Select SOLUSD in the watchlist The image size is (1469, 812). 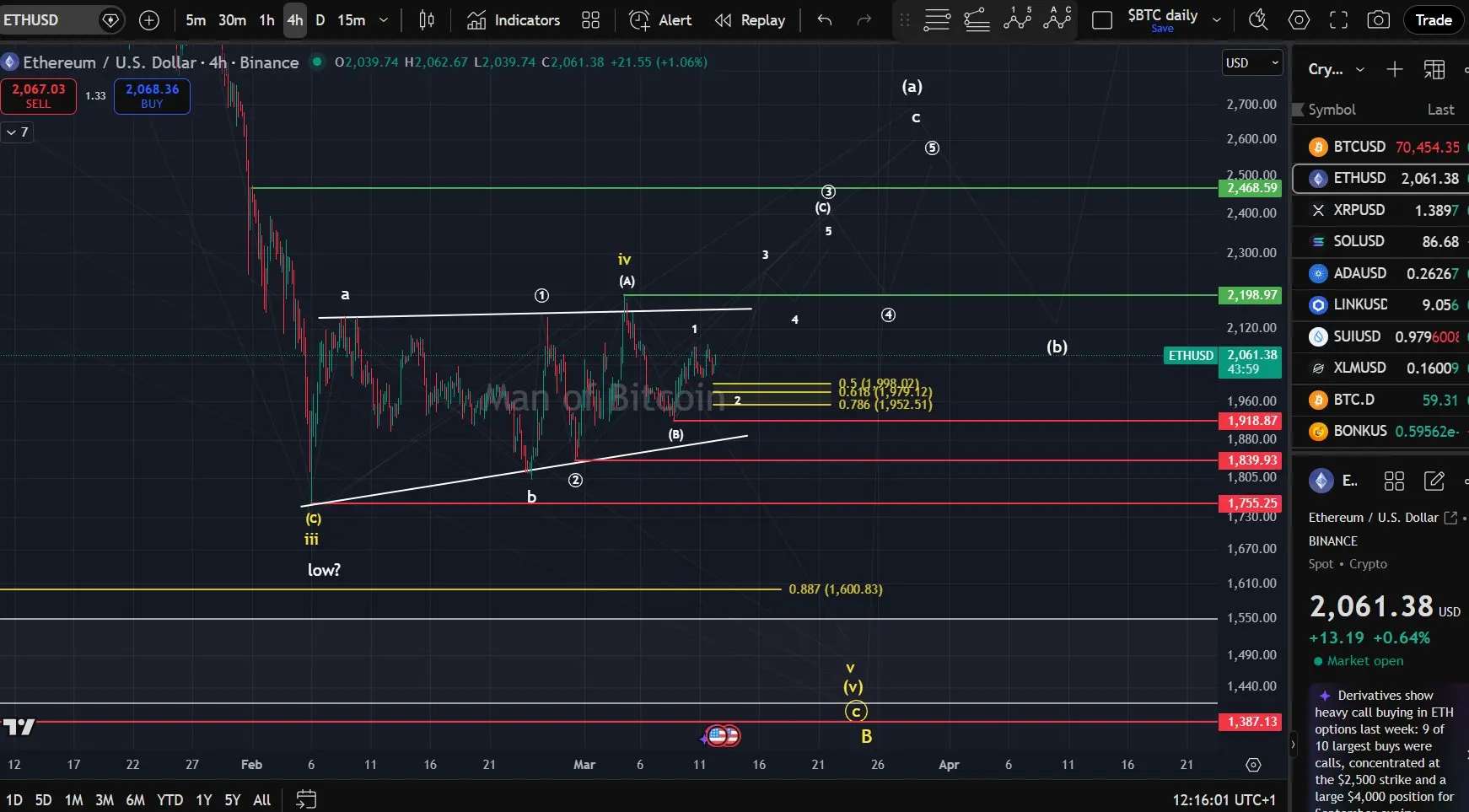tap(1380, 241)
